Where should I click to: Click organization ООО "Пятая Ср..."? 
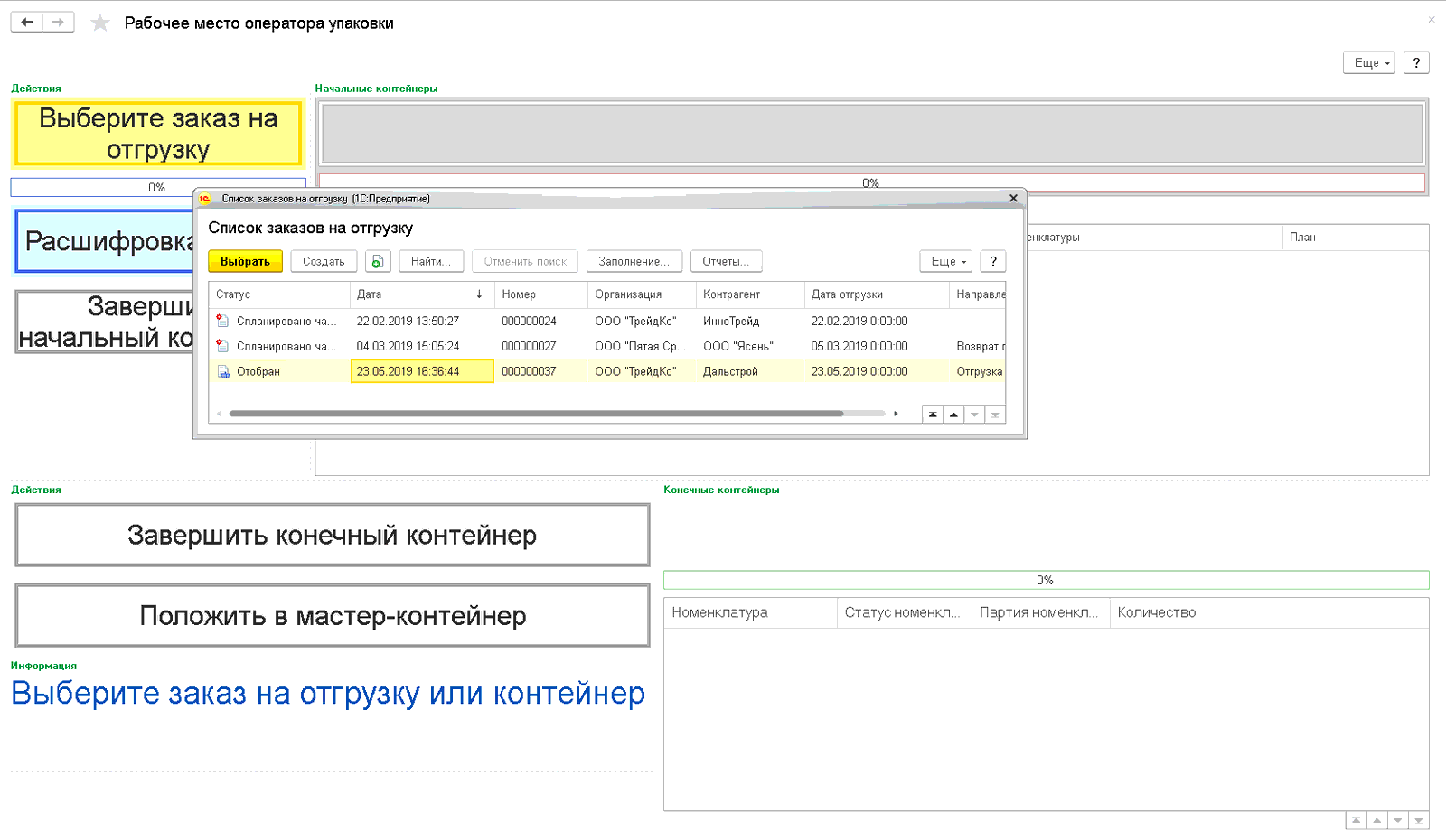(640, 346)
